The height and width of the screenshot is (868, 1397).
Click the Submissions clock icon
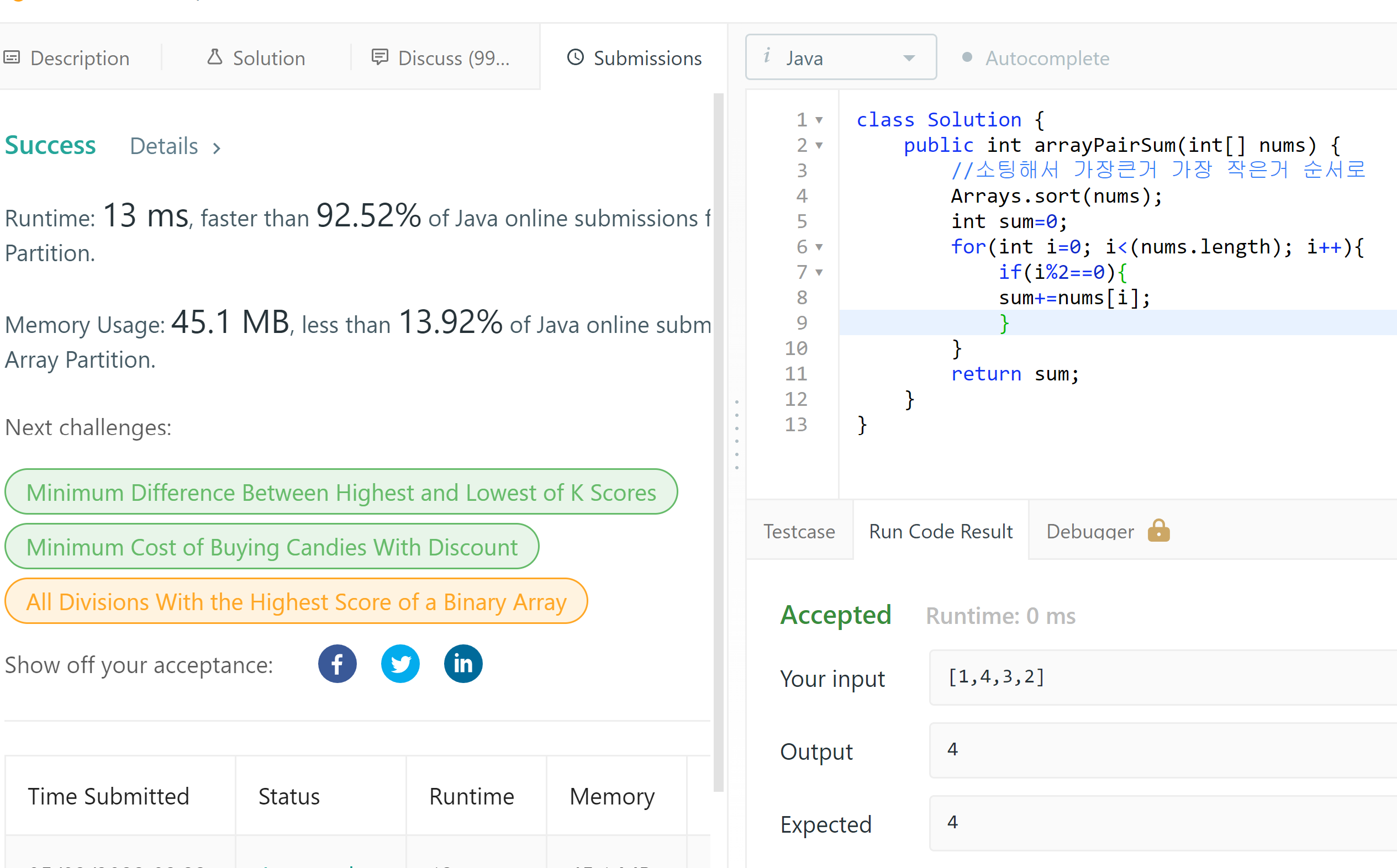[x=576, y=57]
